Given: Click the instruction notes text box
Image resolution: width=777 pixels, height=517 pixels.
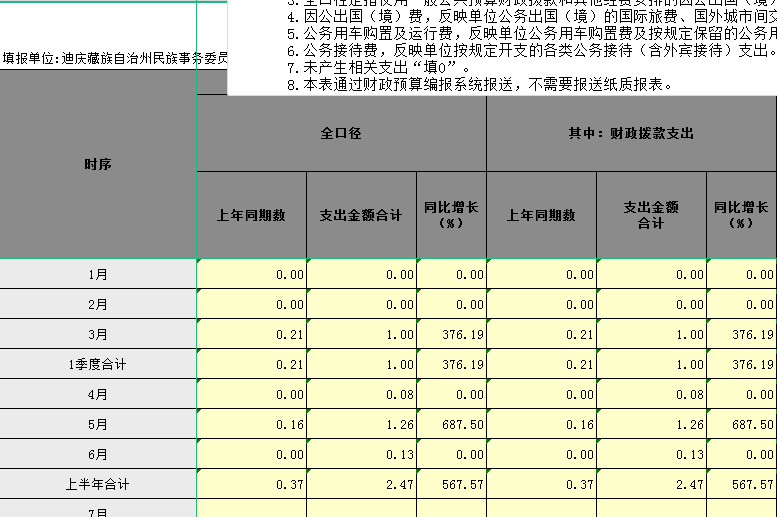Looking at the screenshot, I should [x=502, y=47].
